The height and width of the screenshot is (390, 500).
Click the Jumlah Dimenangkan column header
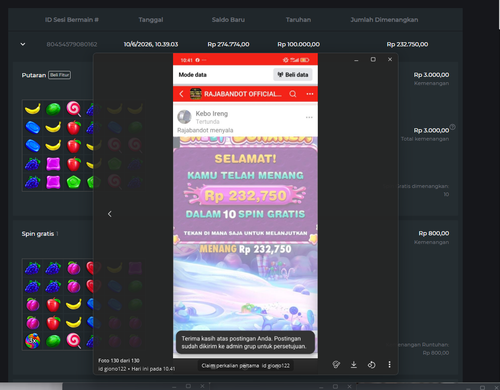point(384,20)
